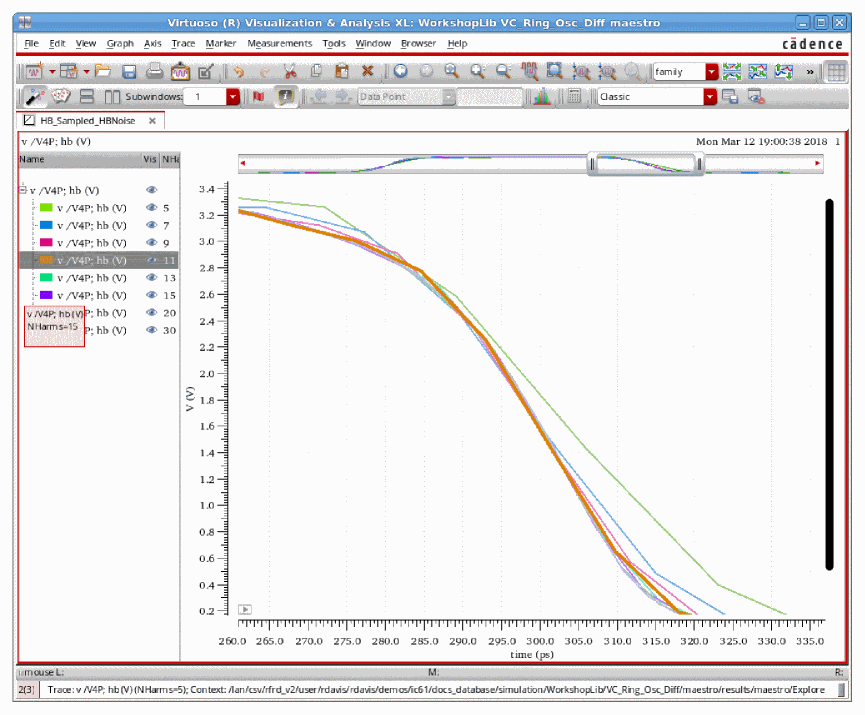The image size is (865, 715).
Task: Click the scissors Cut icon
Action: coord(290,71)
